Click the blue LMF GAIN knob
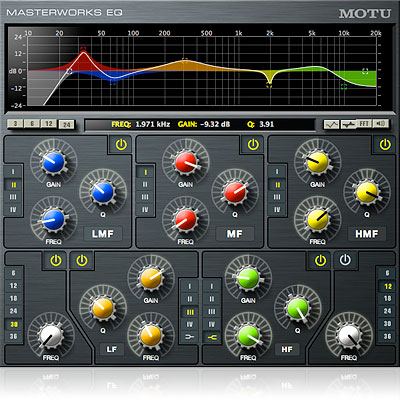Viewport: 400px width, 400px height. click(x=53, y=162)
